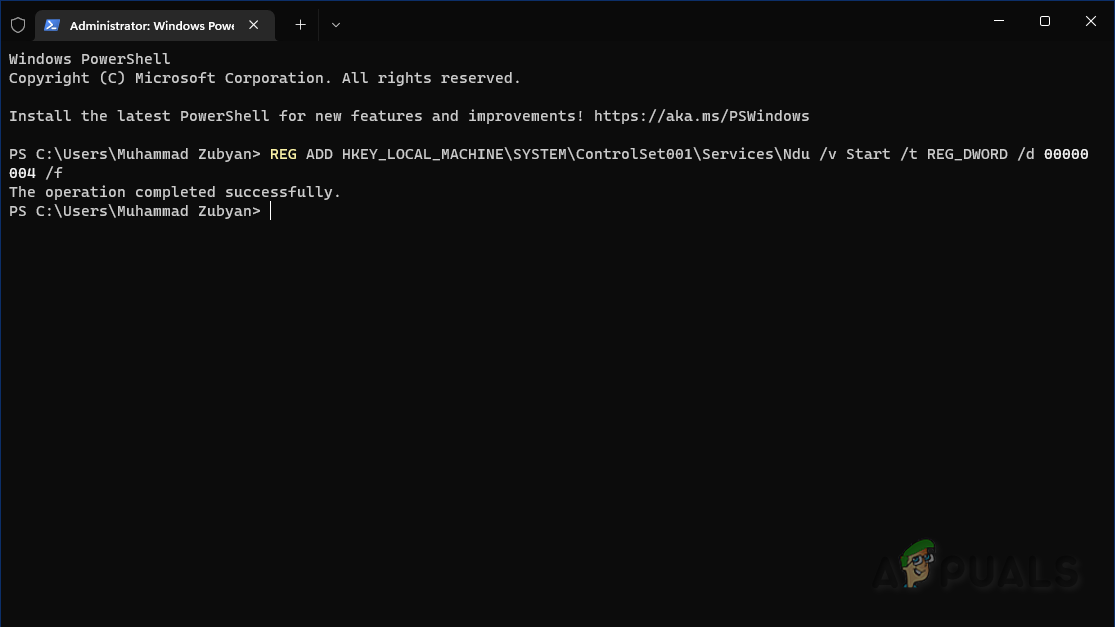The height and width of the screenshot is (627, 1115).
Task: Close the terminal window
Action: 1090,21
